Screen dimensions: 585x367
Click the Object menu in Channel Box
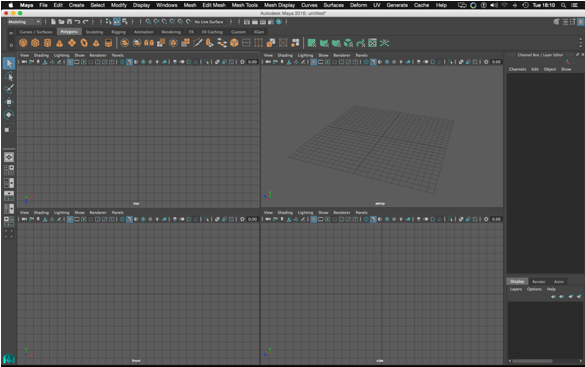point(550,69)
